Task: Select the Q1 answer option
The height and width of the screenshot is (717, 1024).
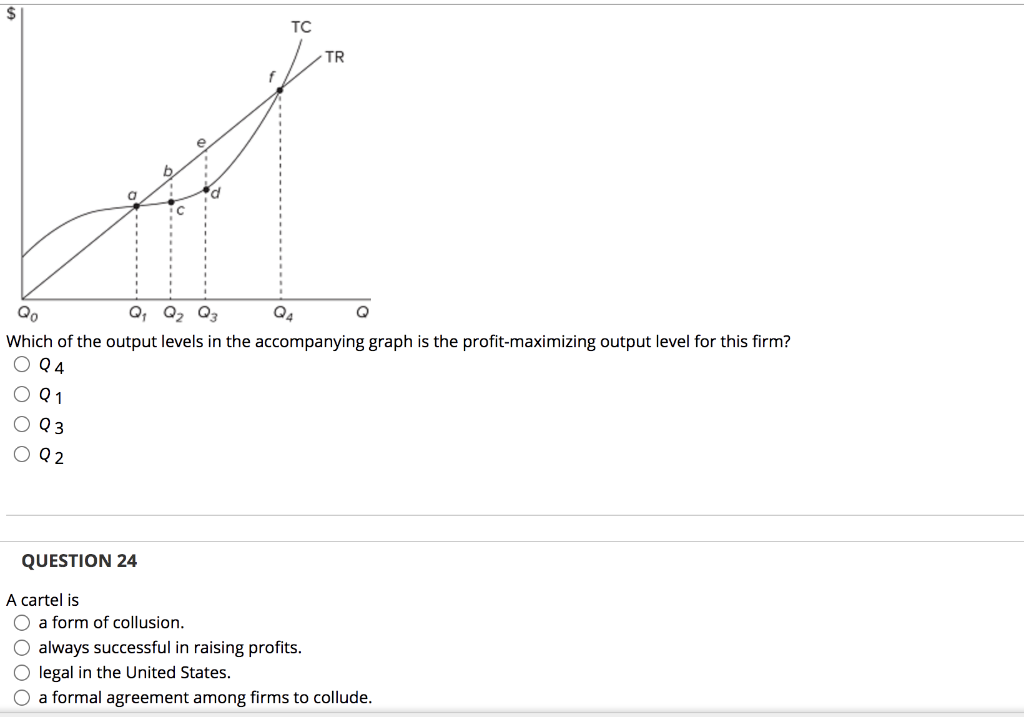Action: click(x=21, y=393)
